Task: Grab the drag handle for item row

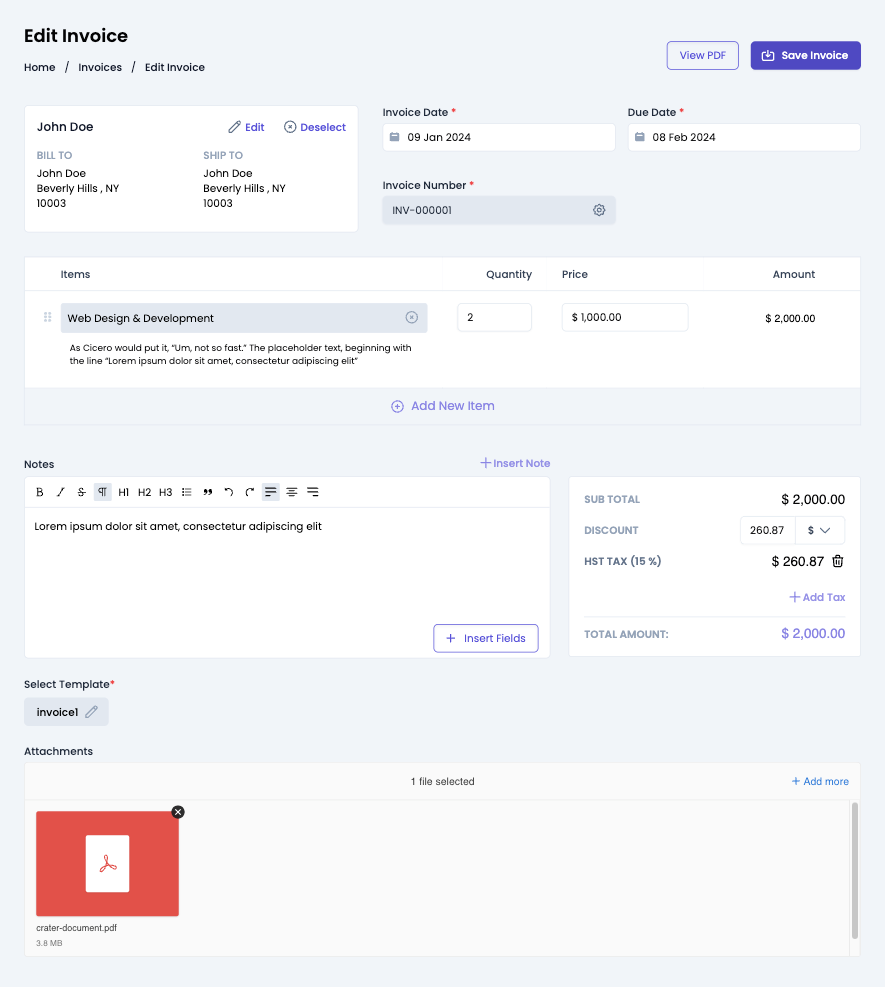Action: tap(47, 317)
